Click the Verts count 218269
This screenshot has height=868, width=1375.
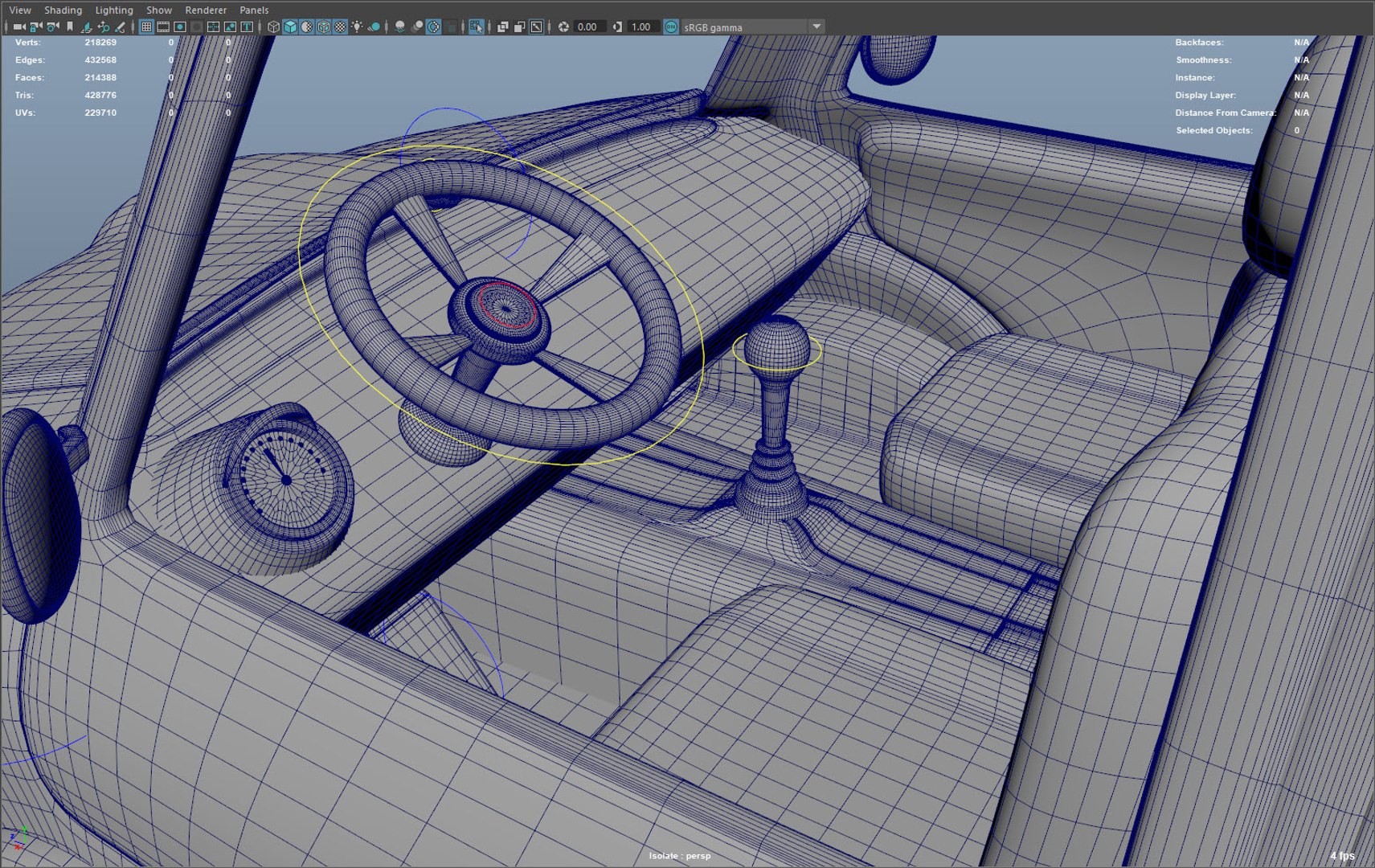100,42
